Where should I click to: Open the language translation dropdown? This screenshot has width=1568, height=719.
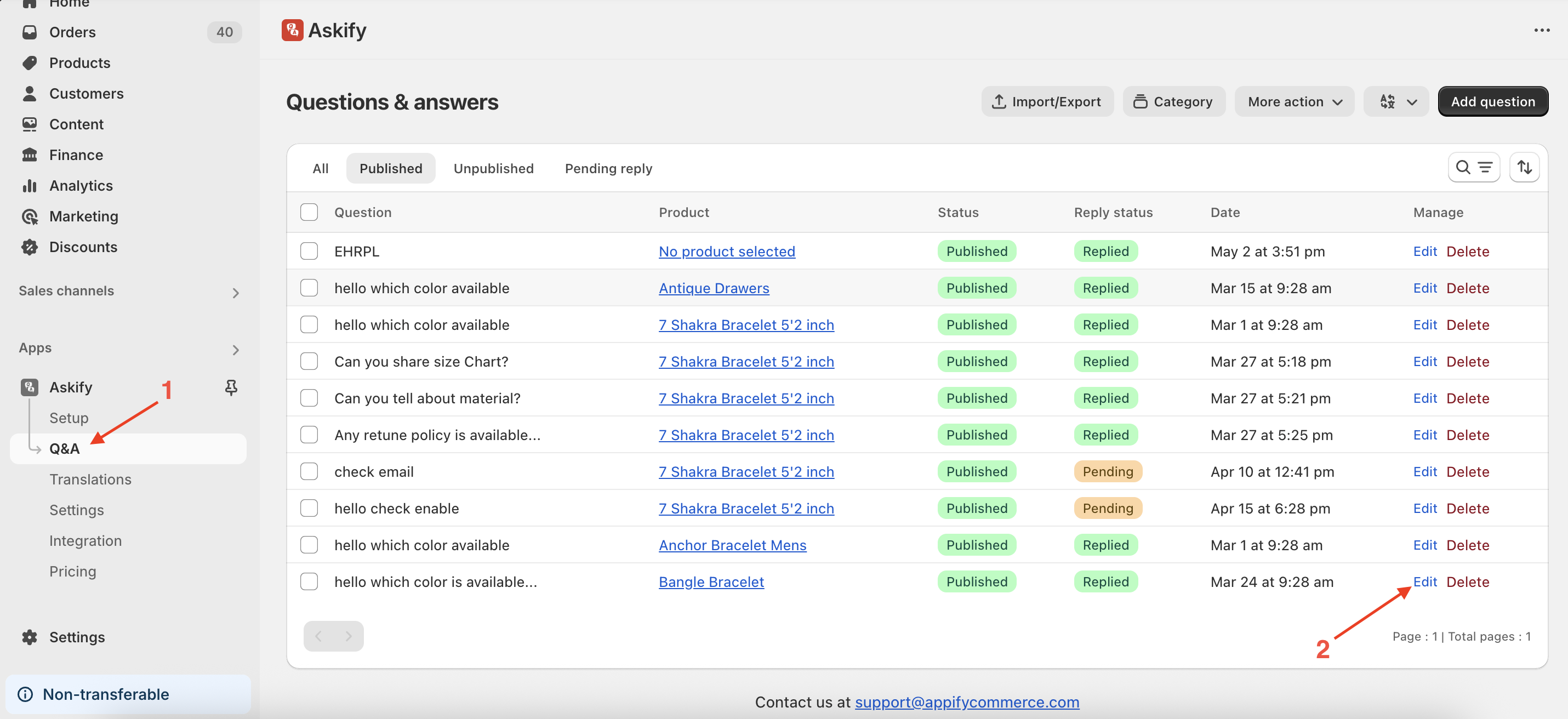(1396, 102)
